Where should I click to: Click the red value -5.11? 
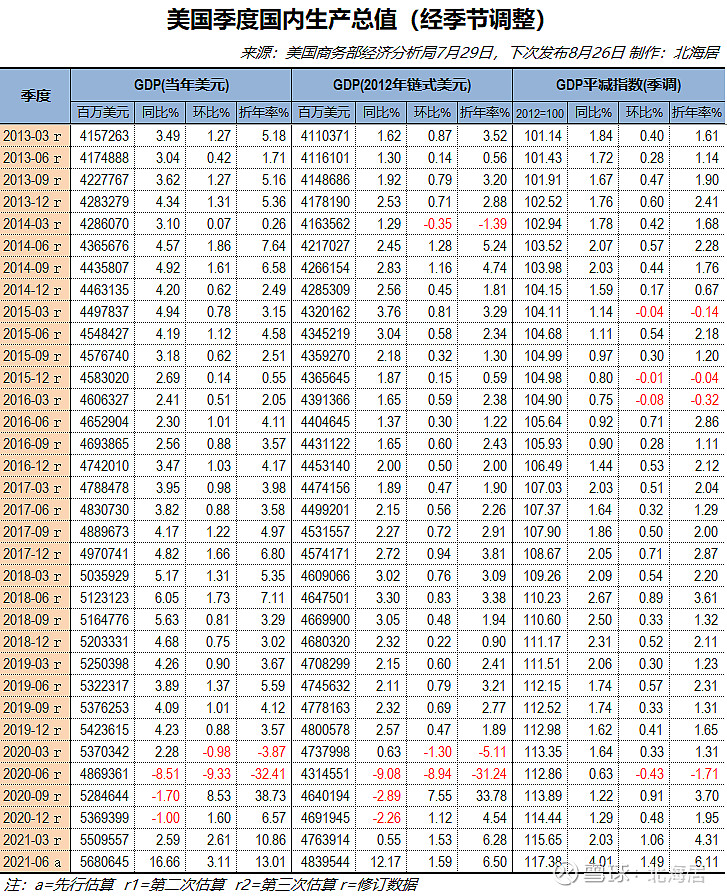493,752
